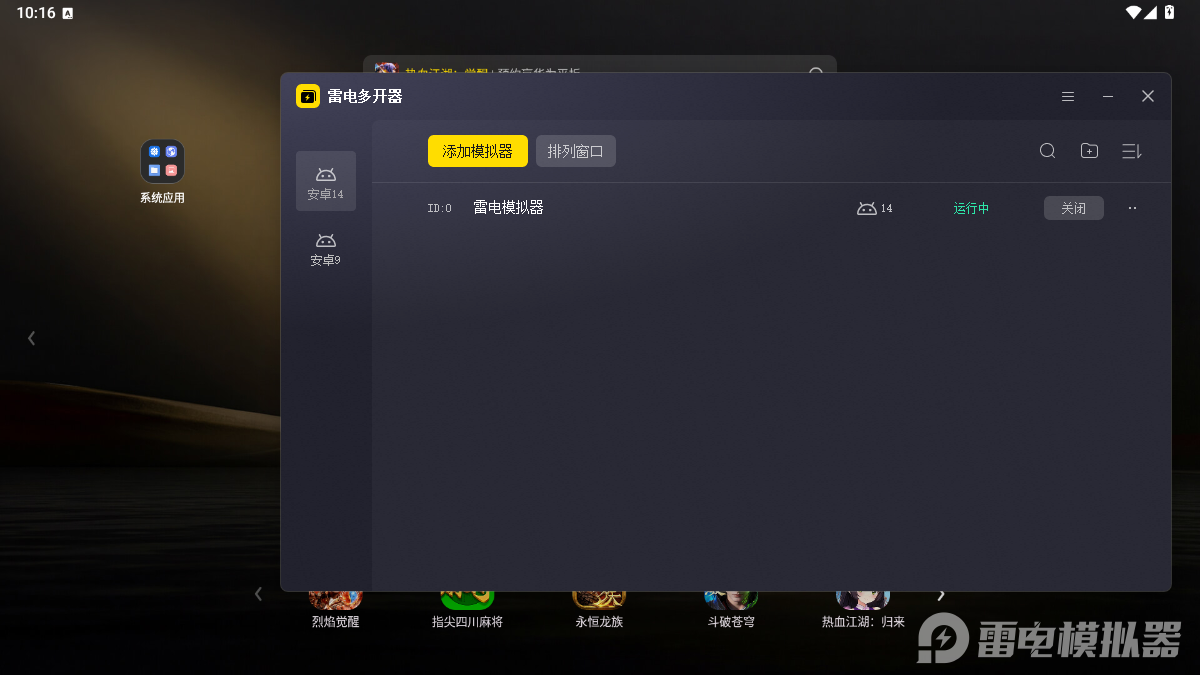The height and width of the screenshot is (675, 1200).
Task: Open the 指尖四川麻将 game
Action: tap(467, 600)
